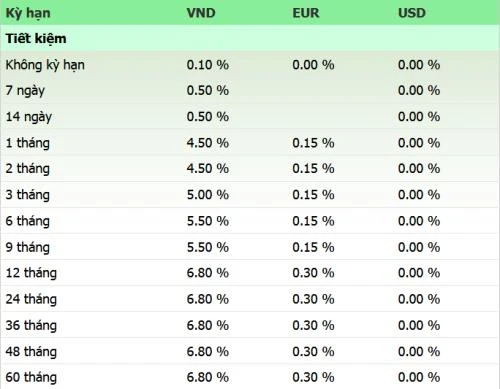Click the 60 tháng term label

point(31,378)
